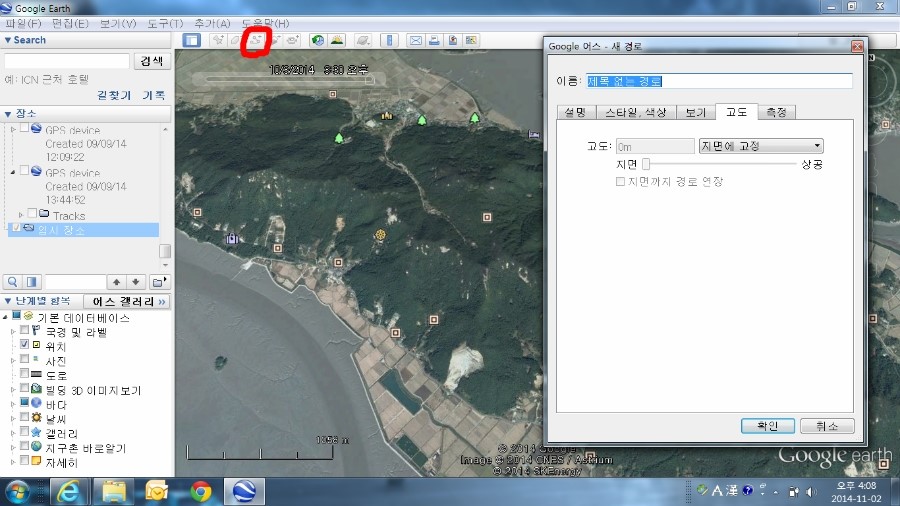900x506 pixels.
Task: Click the split-view icon beside the Places magnifier
Action: pos(32,282)
